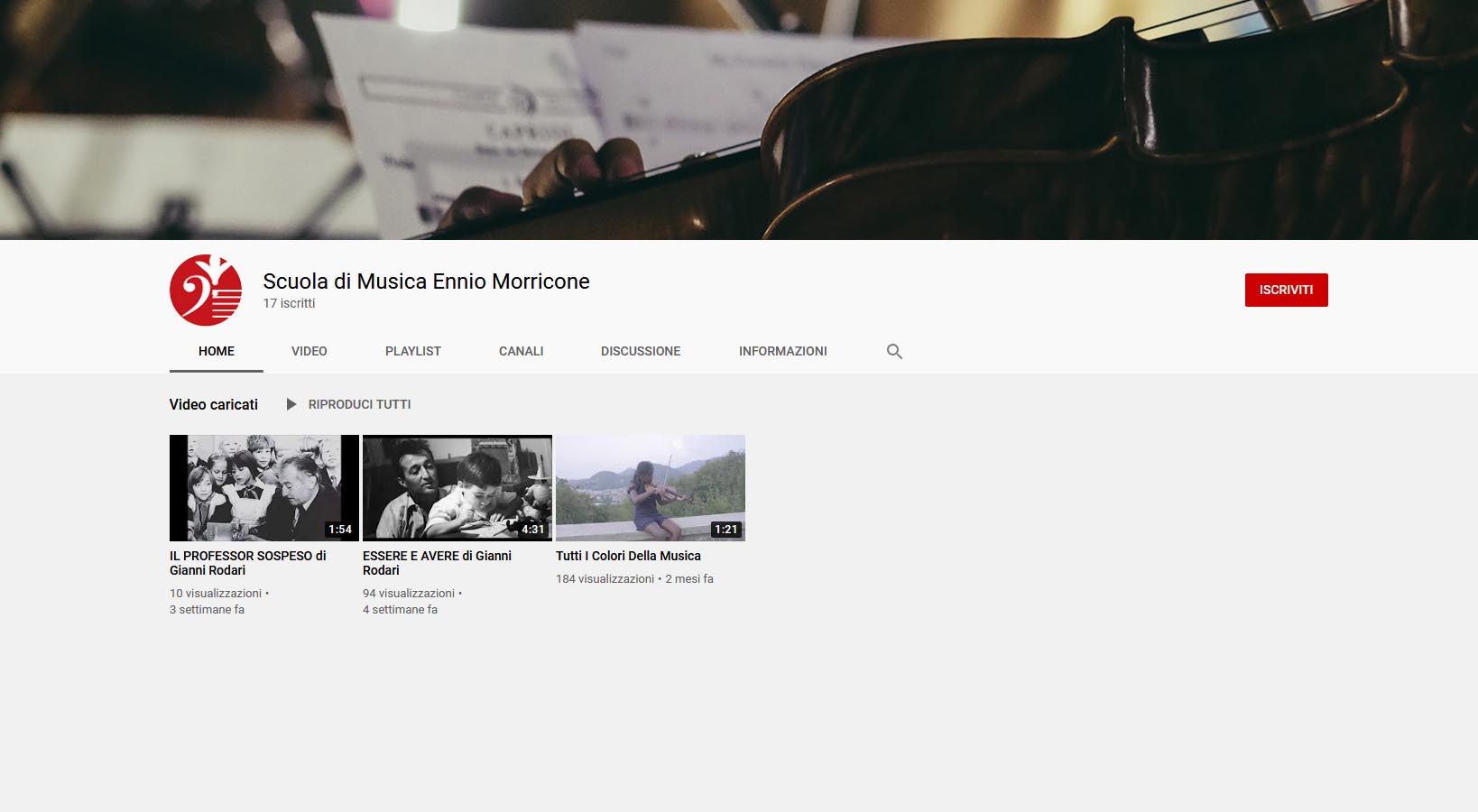Go to the CANALI tab
Viewport: 1478px width, 812px height.
tap(522, 351)
